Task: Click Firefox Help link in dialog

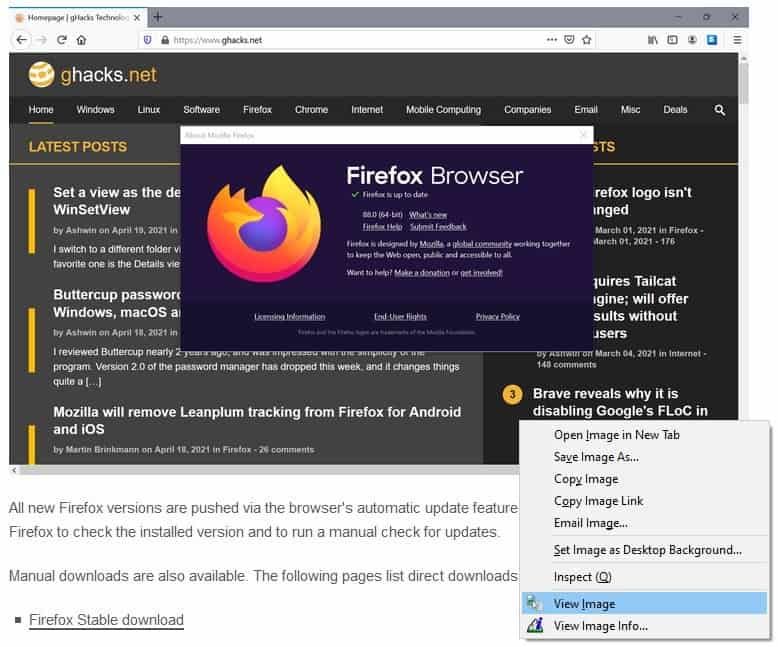Action: pyautogui.click(x=382, y=227)
